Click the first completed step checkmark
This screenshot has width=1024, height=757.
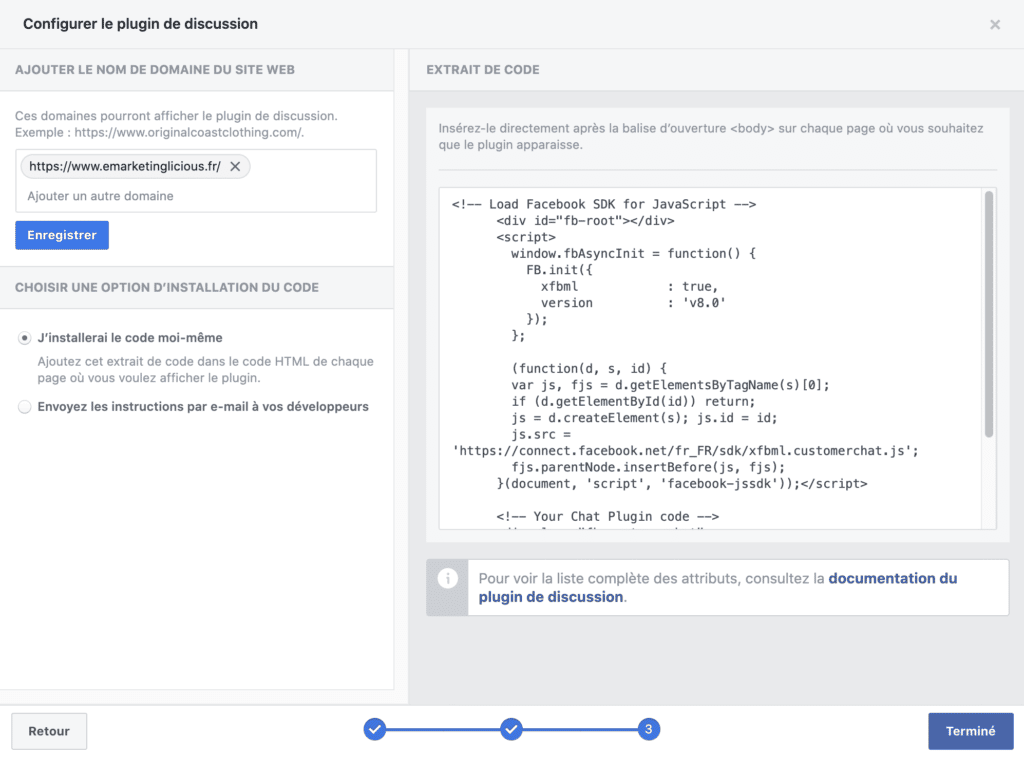(374, 730)
